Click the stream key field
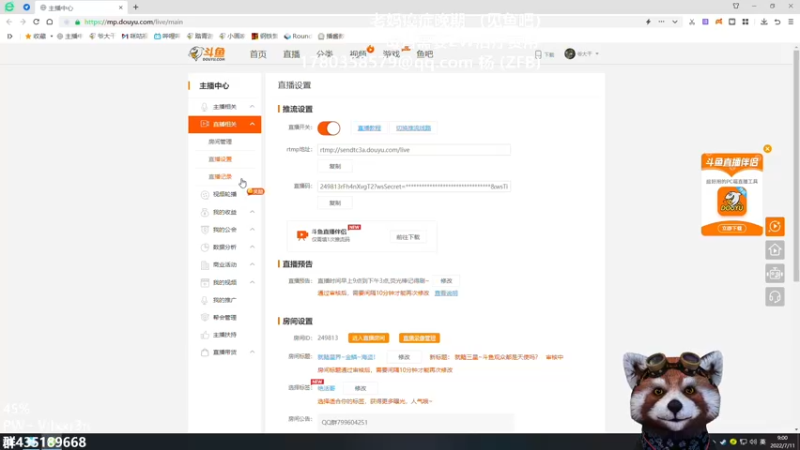This screenshot has width=800, height=450. 414,187
